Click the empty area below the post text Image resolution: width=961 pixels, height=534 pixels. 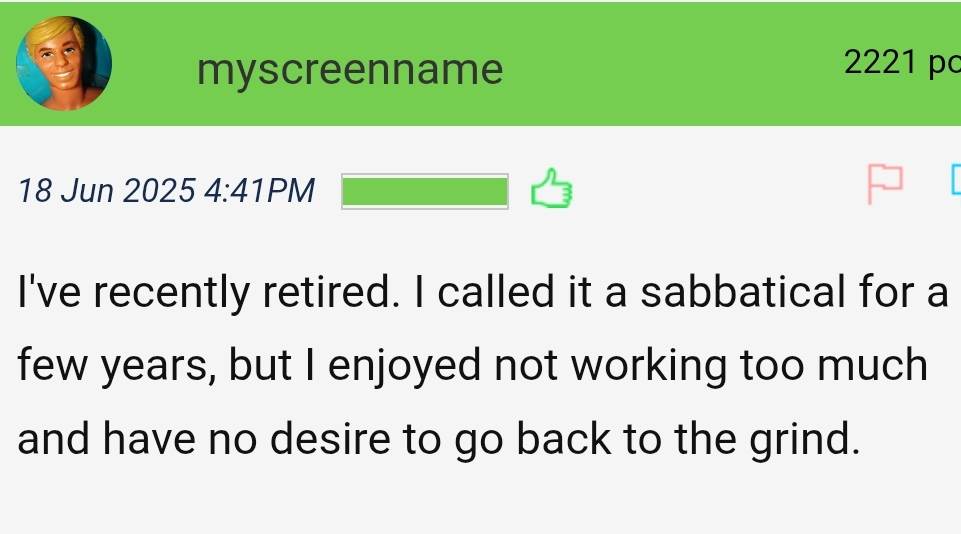click(480, 500)
